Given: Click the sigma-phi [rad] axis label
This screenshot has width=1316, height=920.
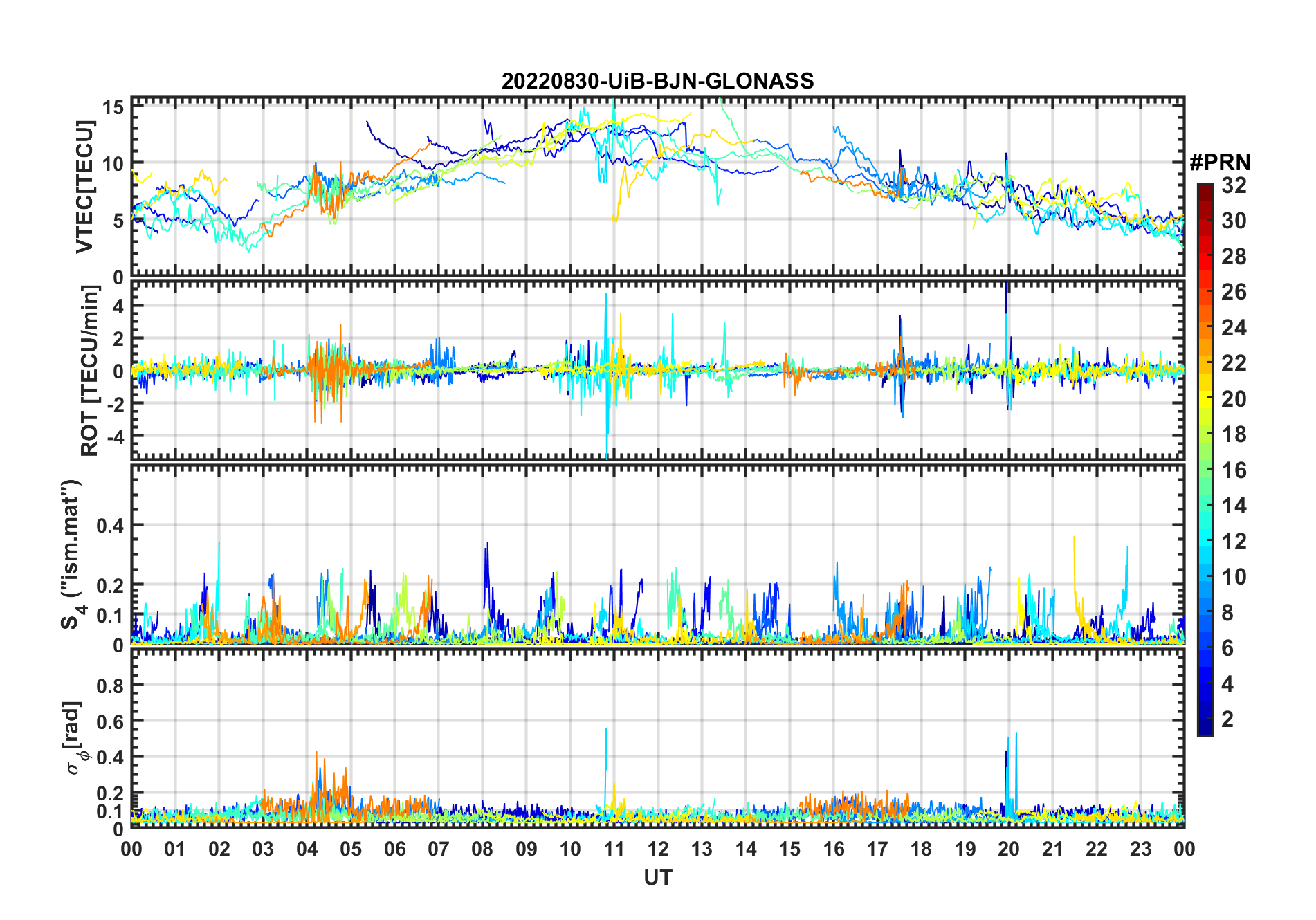Looking at the screenshot, I should click(75, 737).
